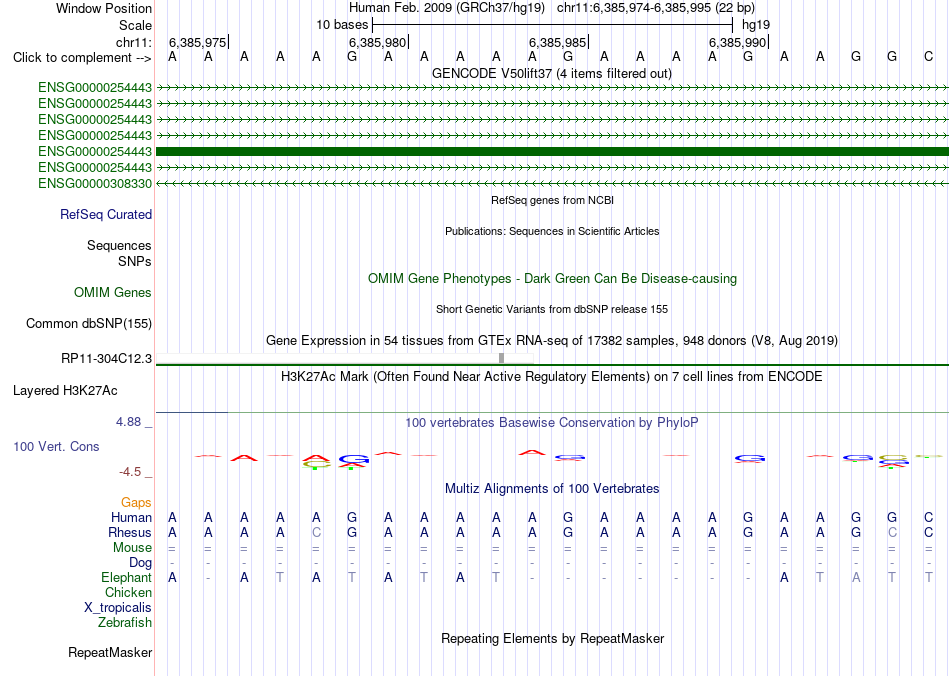Click the Sequences track label

coord(119,245)
